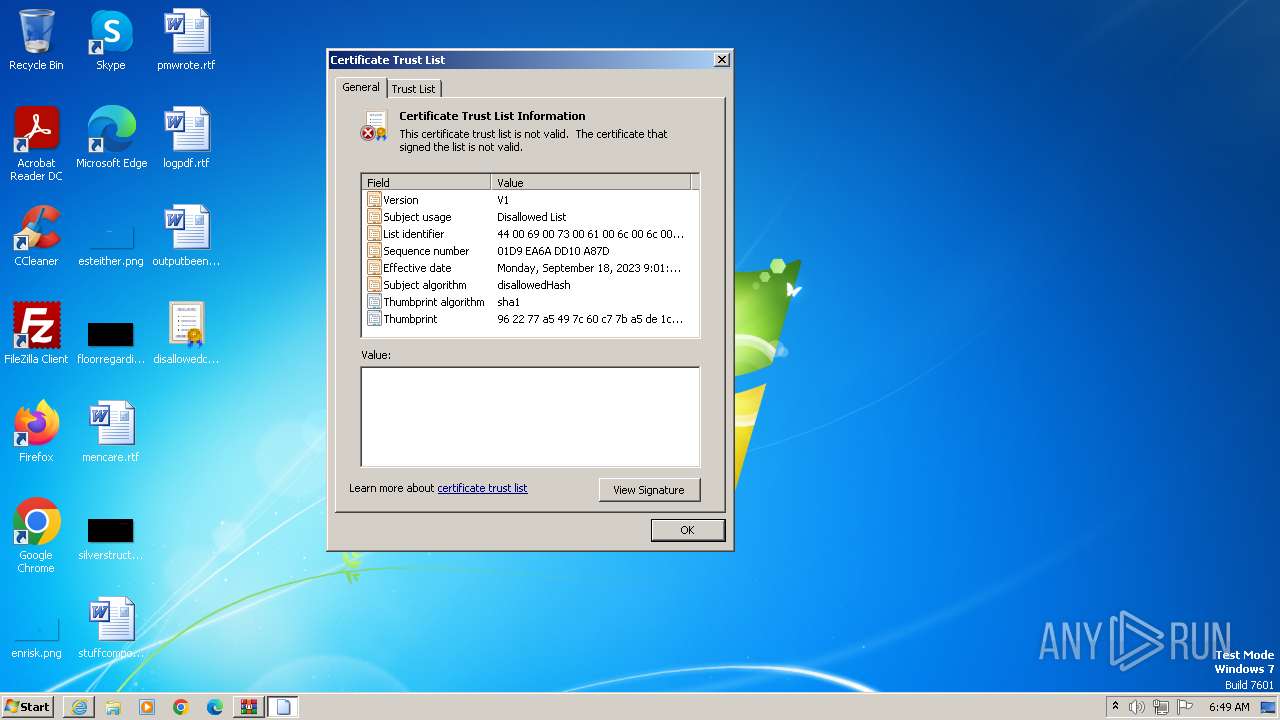Open FileZilla Client shortcut
Viewport: 1280px width, 720px height.
(36, 333)
